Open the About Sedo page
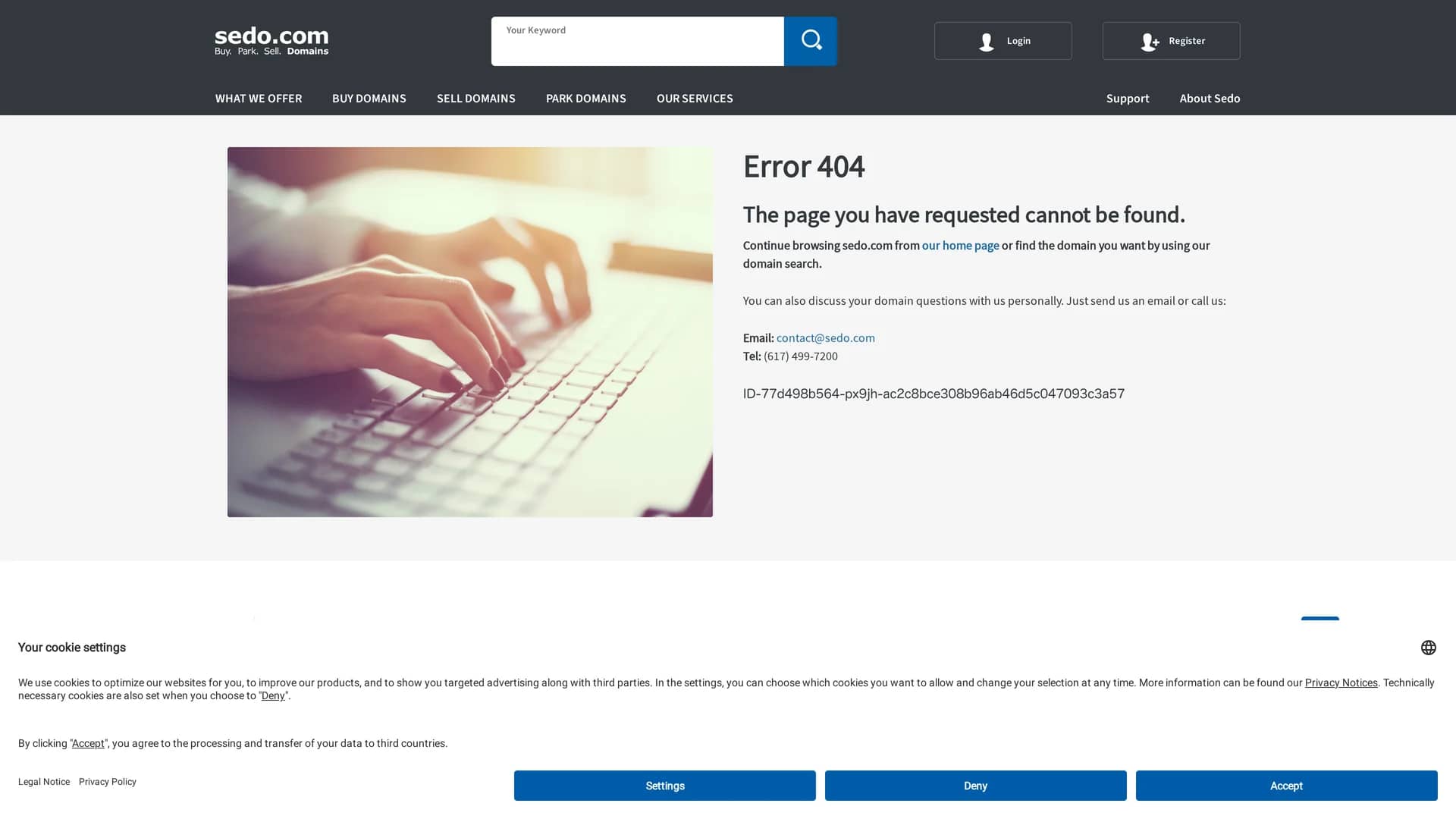 [x=1210, y=99]
